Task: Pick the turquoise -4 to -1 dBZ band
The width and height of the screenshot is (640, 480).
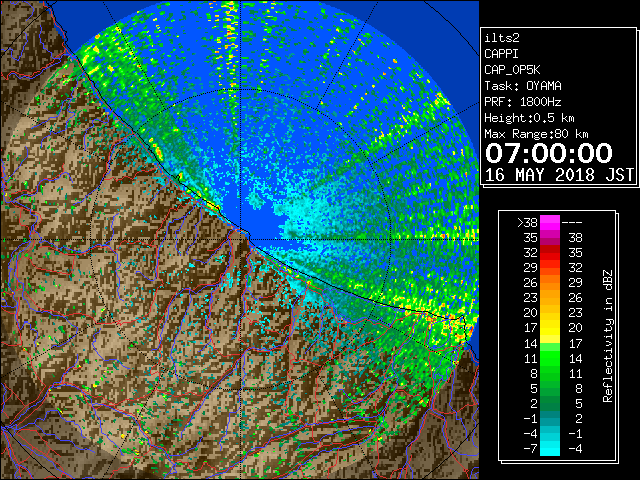Action: [550, 433]
